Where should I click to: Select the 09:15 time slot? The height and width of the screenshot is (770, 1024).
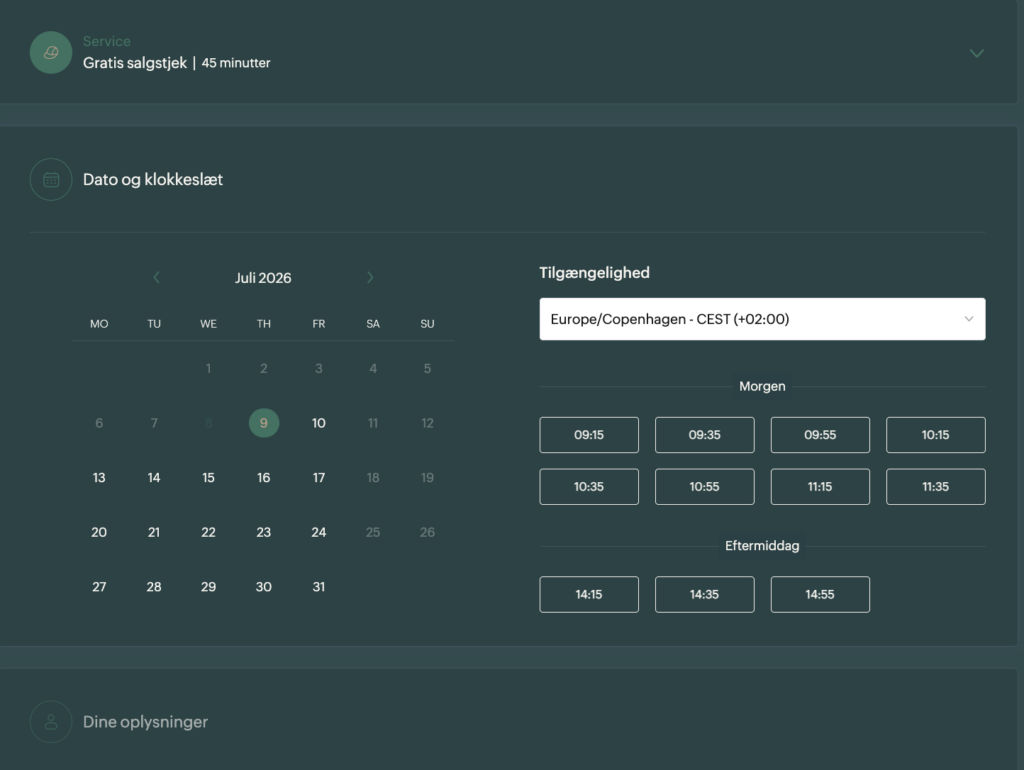click(589, 435)
